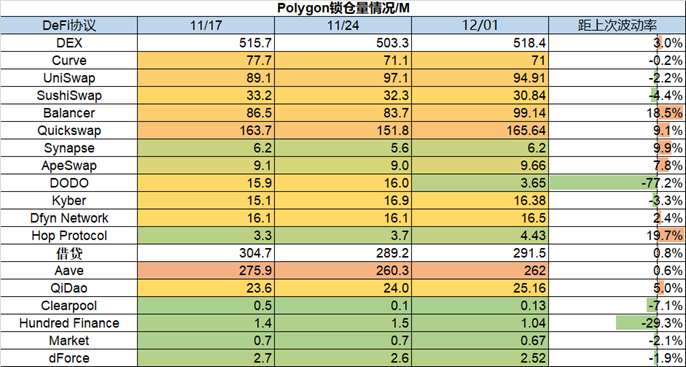686x367 pixels.
Task: Click the 'dForce' protocol cell
Action: click(x=69, y=358)
